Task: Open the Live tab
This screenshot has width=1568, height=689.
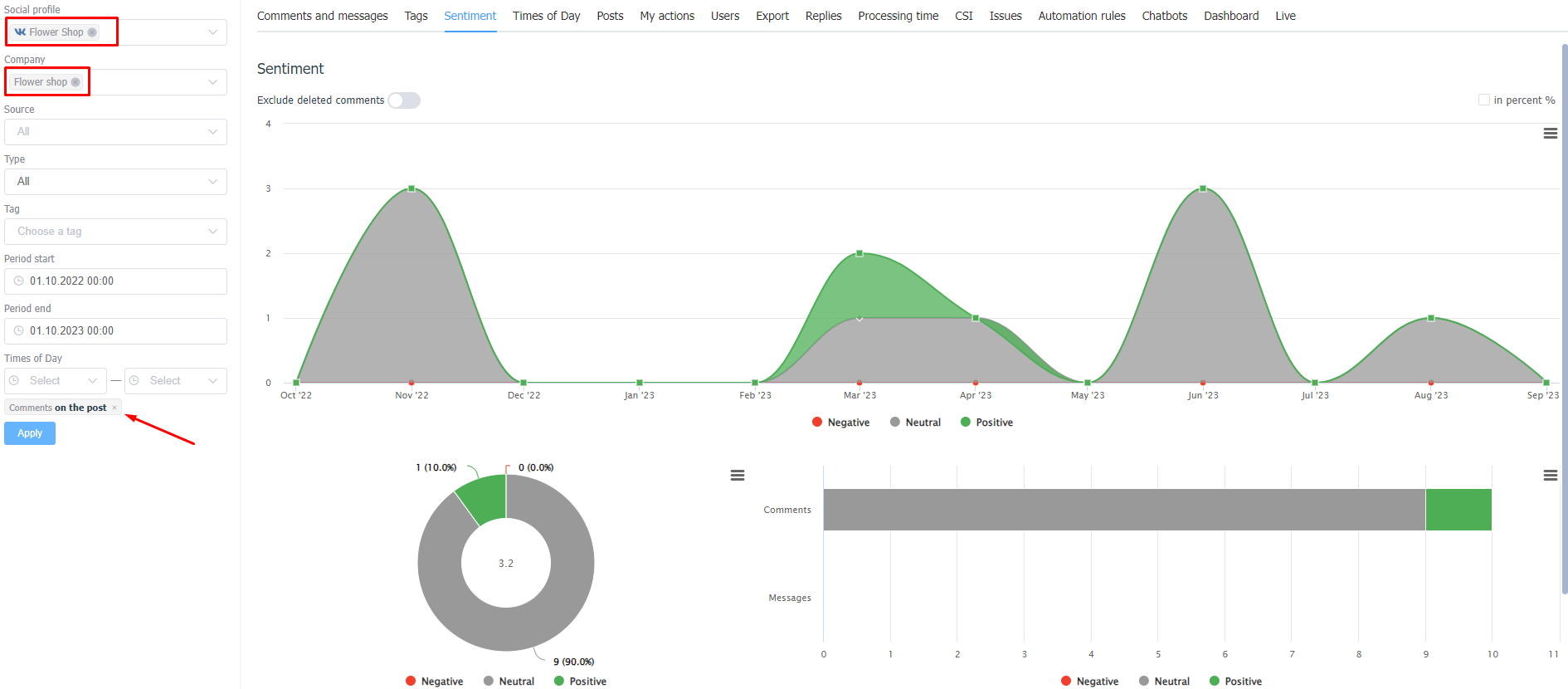Action: coord(1285,16)
